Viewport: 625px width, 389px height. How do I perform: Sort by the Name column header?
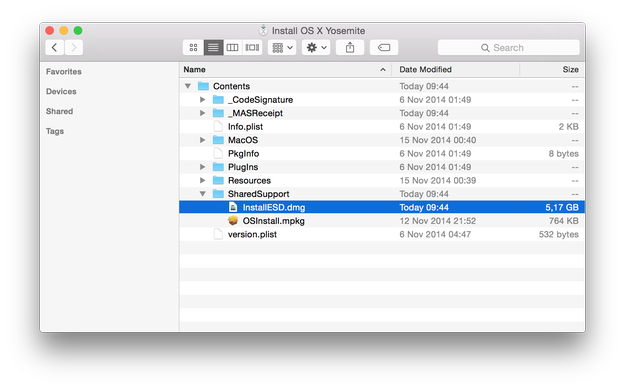click(x=285, y=70)
